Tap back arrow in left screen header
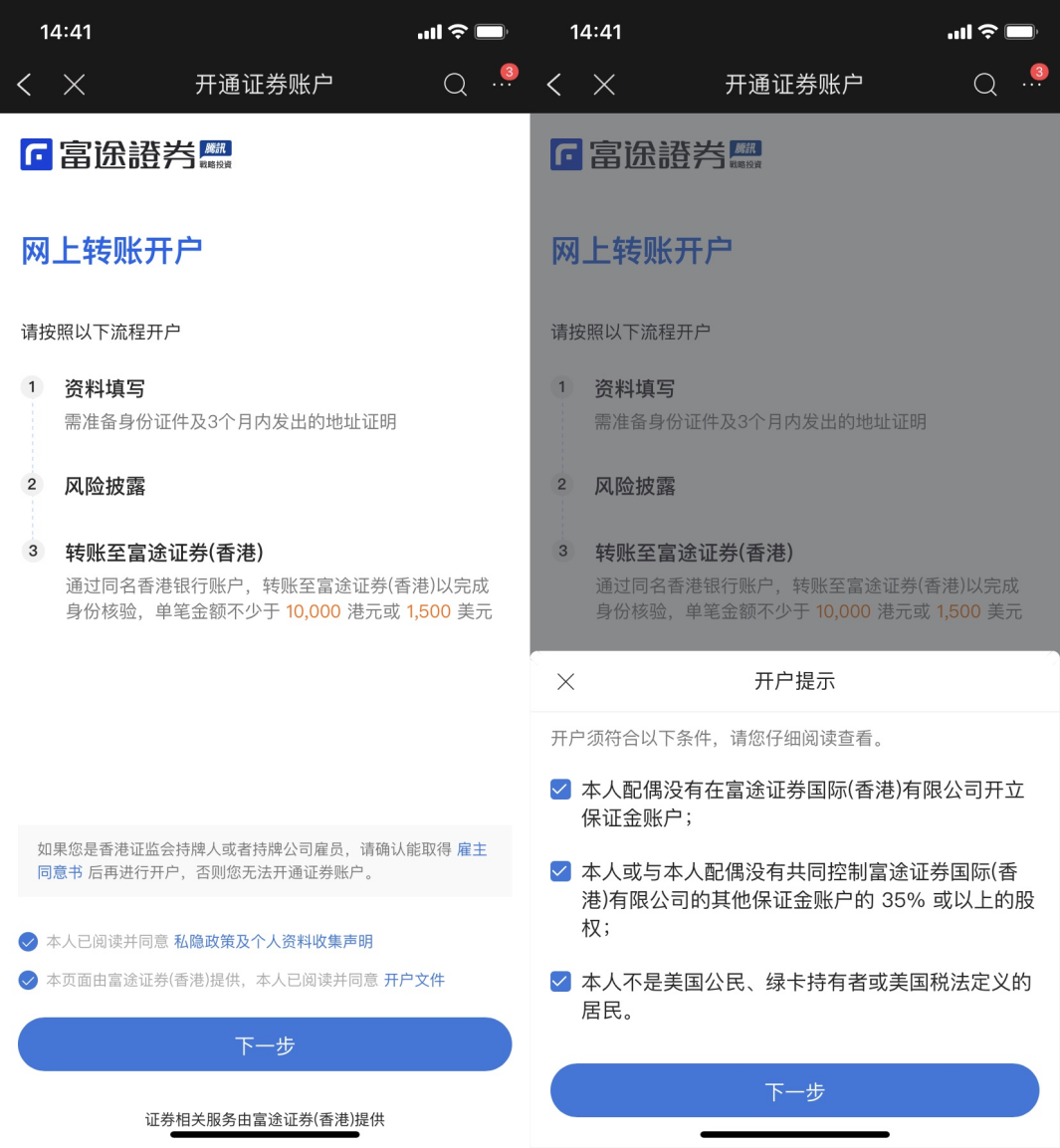Image resolution: width=1060 pixels, height=1148 pixels. [24, 85]
